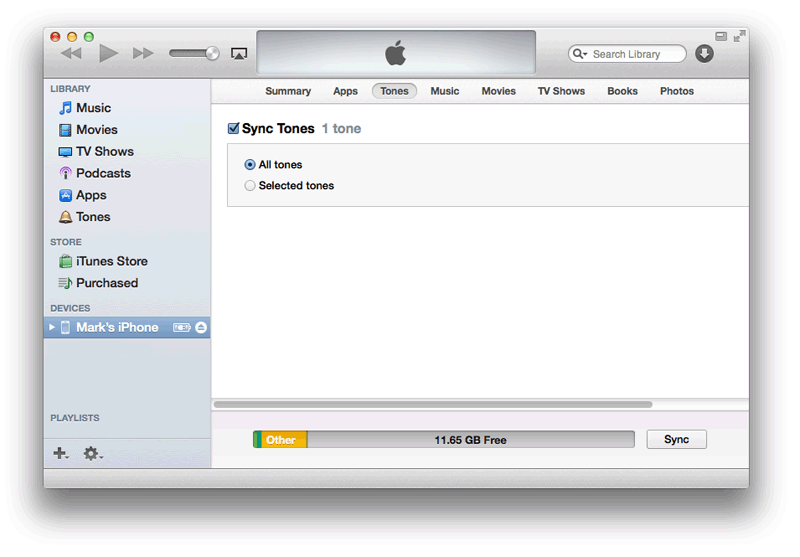Image resolution: width=800 pixels, height=557 pixels.
Task: Switch to the Photos tab
Action: point(676,91)
